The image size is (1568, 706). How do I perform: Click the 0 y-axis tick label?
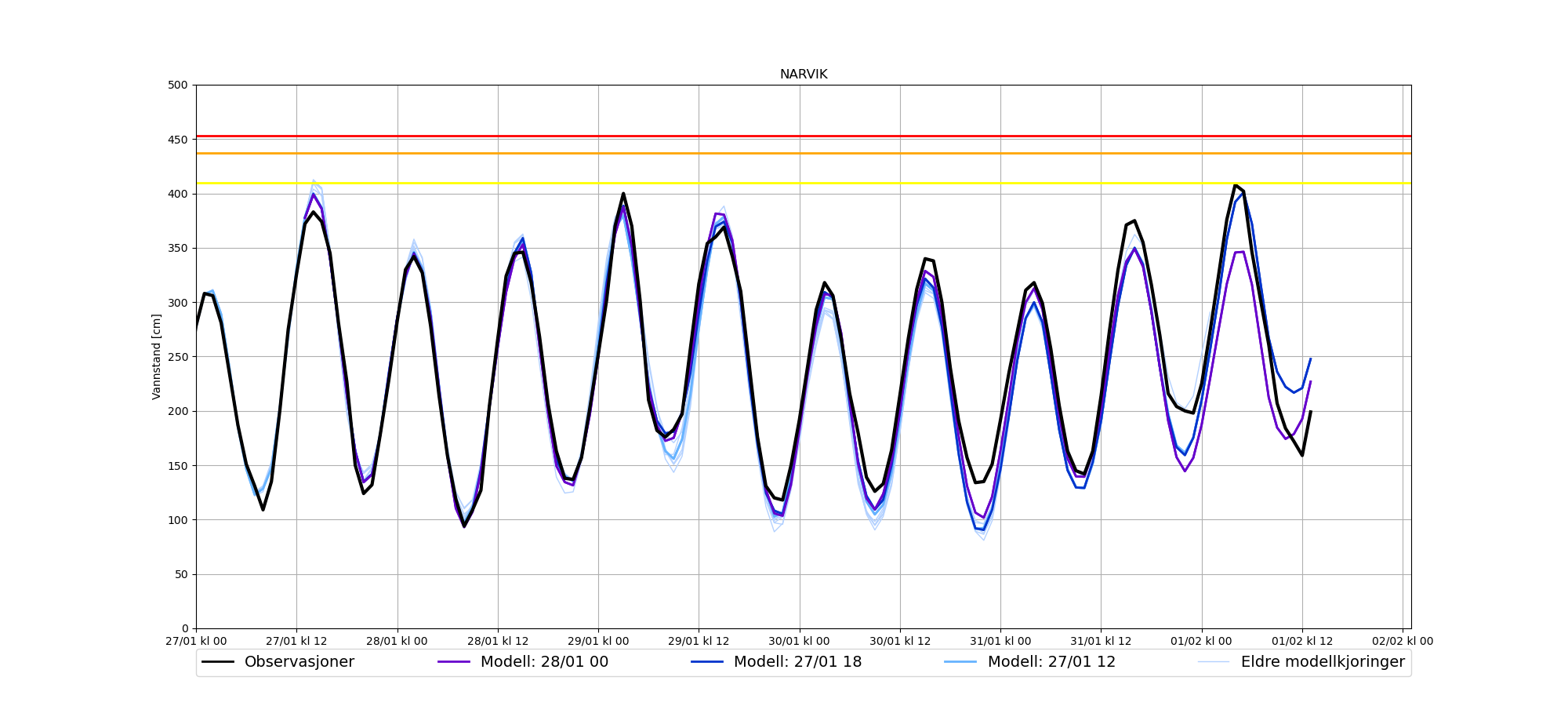[185, 628]
